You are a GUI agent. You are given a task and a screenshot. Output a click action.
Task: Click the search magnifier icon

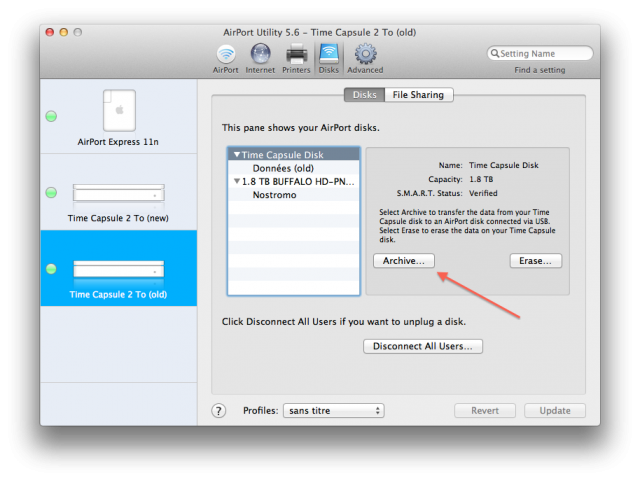(495, 53)
